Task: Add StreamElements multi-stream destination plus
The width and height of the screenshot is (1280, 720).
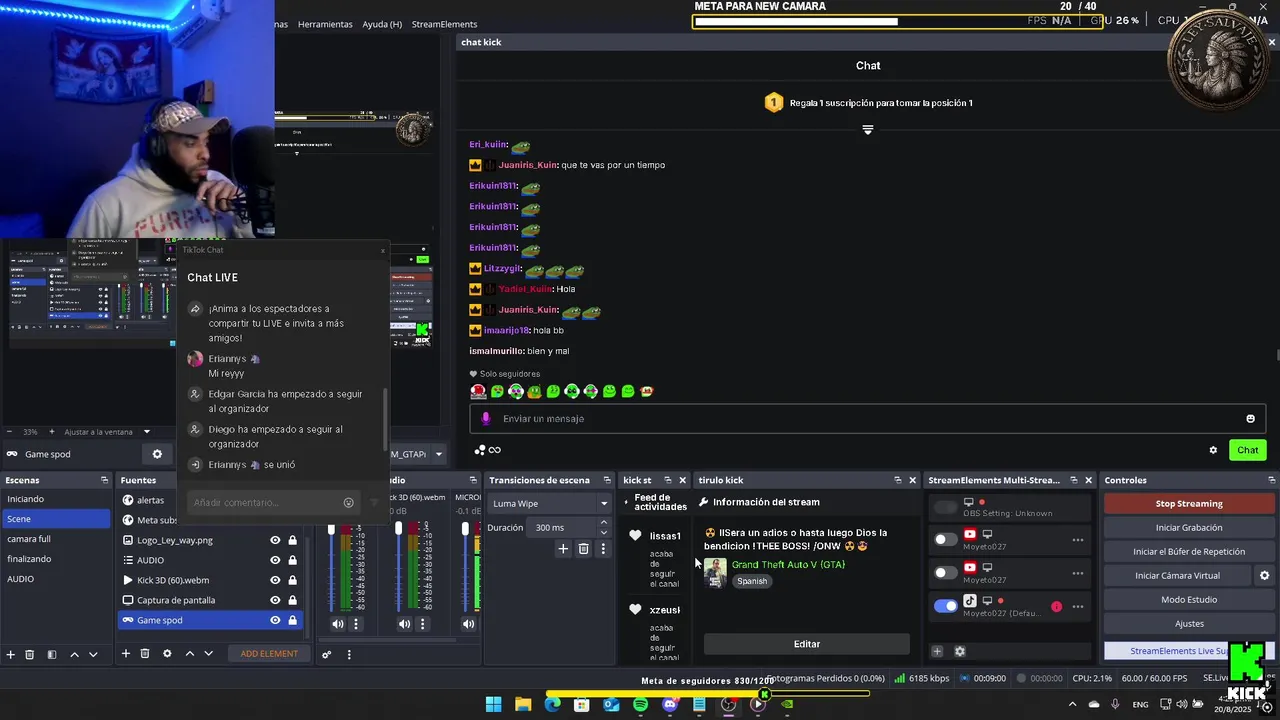Action: pos(937,651)
